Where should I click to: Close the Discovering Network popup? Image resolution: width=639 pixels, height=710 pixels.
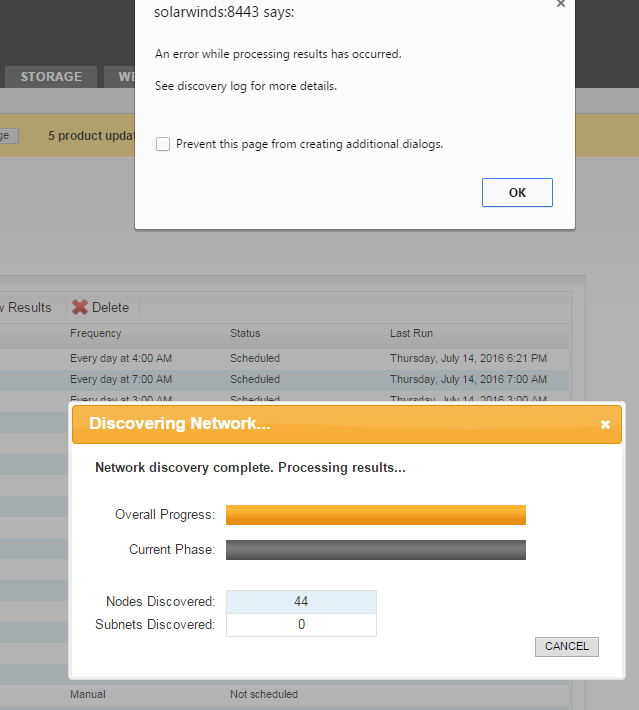[605, 424]
